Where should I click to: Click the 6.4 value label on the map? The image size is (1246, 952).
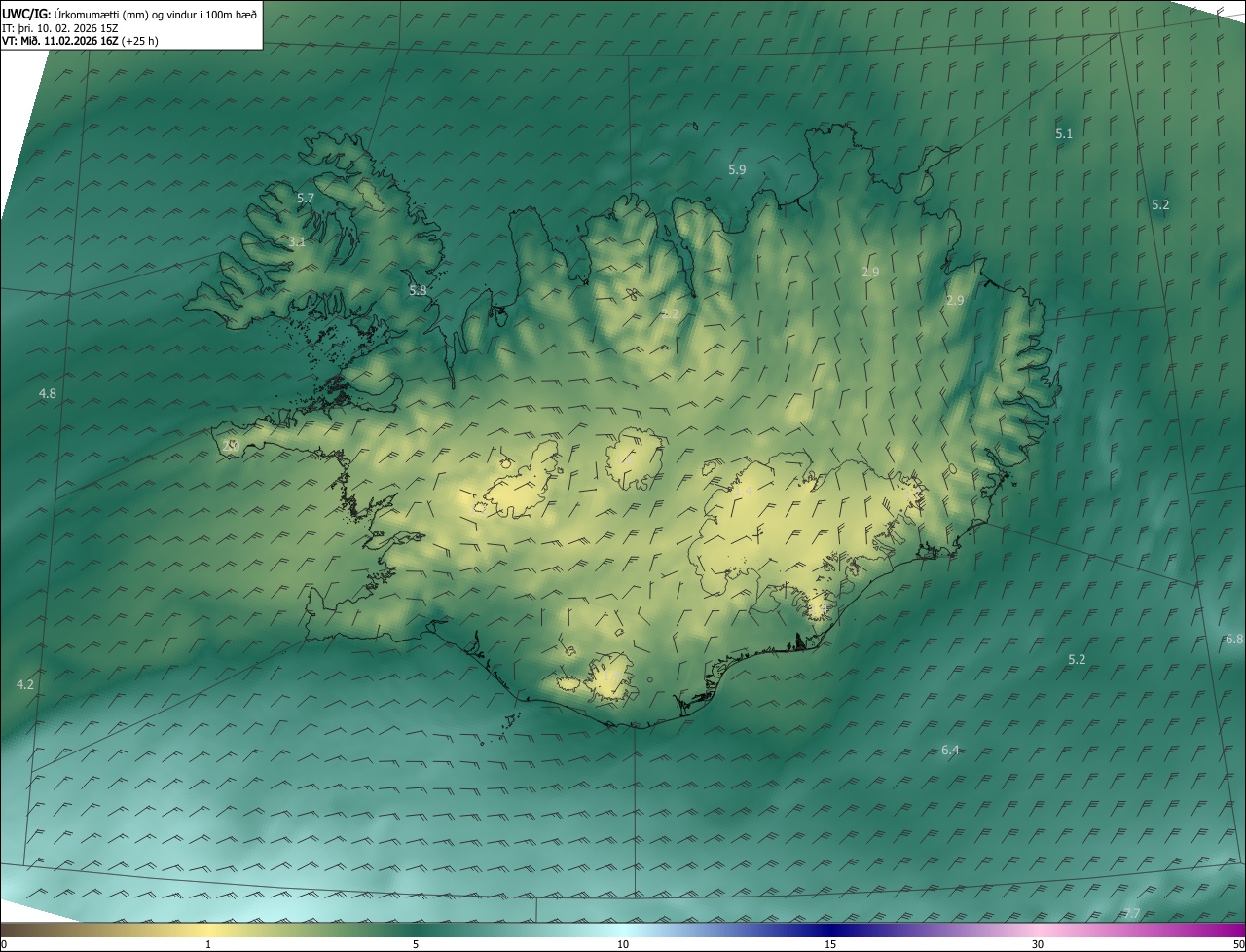tap(951, 750)
